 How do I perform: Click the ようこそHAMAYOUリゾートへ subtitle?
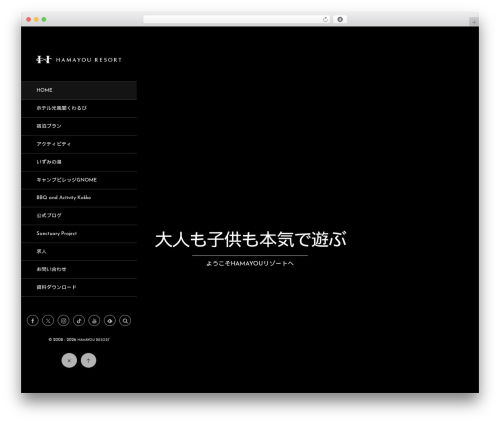250,264
